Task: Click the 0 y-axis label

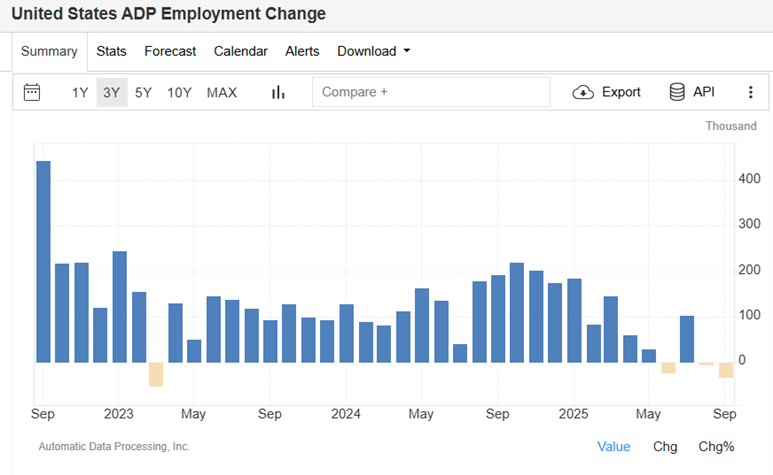Action: coord(742,360)
